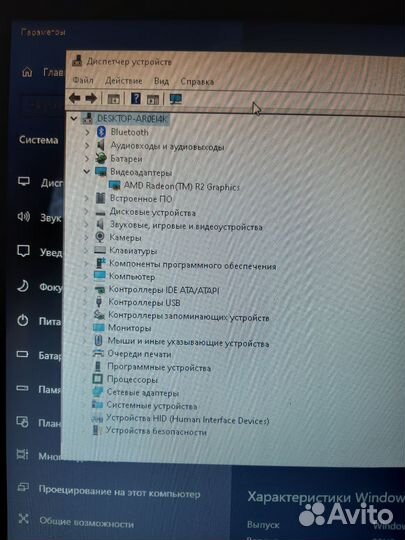405x540 pixels.
Task: Click the Мониторы icon
Action: (x=99, y=328)
